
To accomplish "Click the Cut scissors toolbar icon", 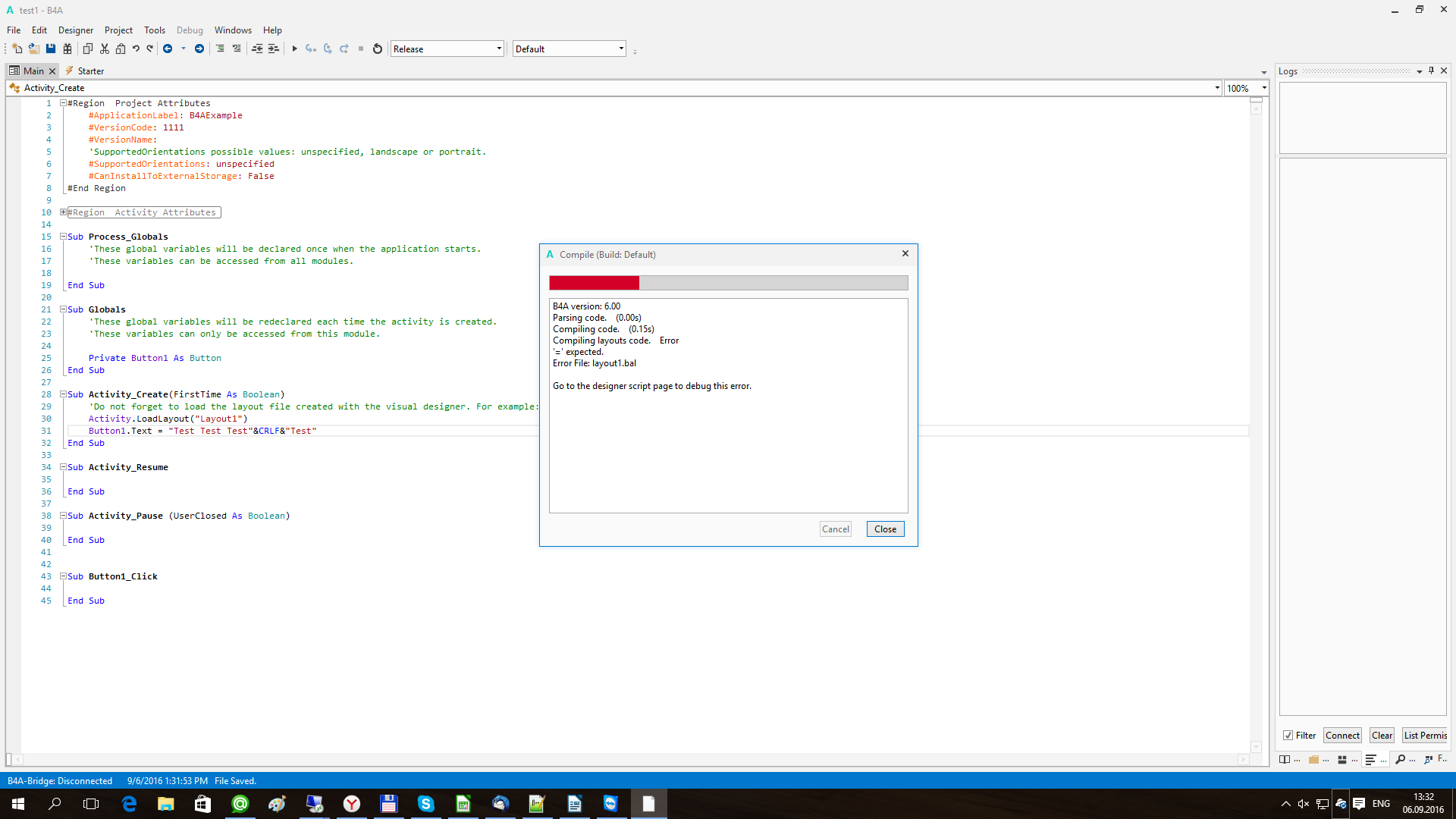I will pyautogui.click(x=105, y=49).
